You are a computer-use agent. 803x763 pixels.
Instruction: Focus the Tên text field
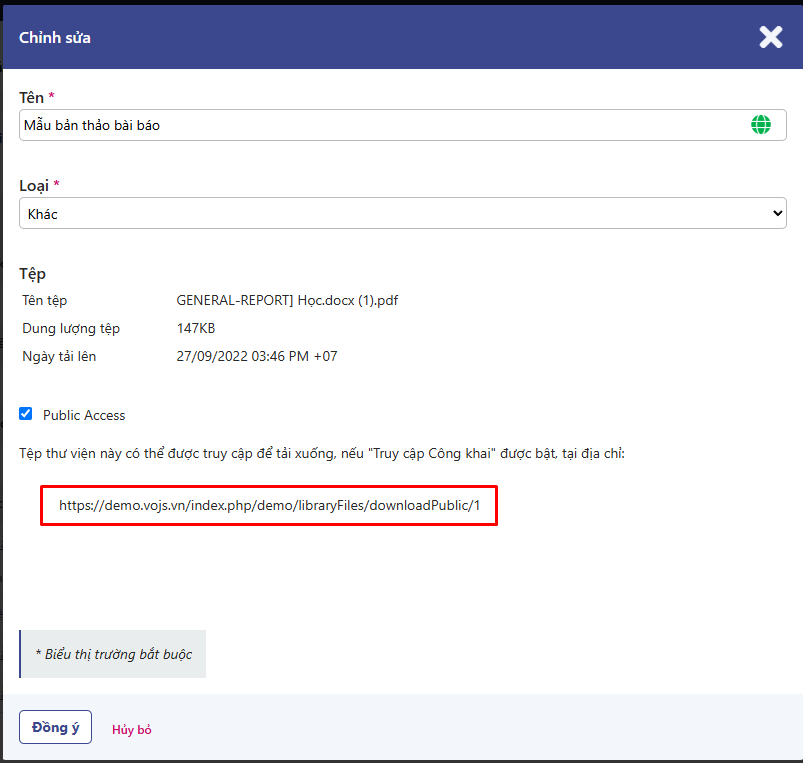point(380,125)
